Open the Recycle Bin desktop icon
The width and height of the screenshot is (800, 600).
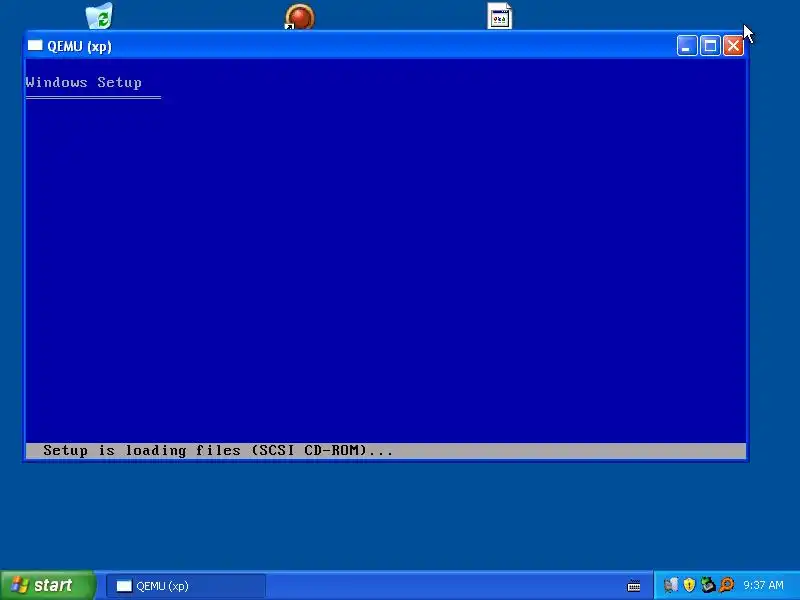click(x=99, y=15)
